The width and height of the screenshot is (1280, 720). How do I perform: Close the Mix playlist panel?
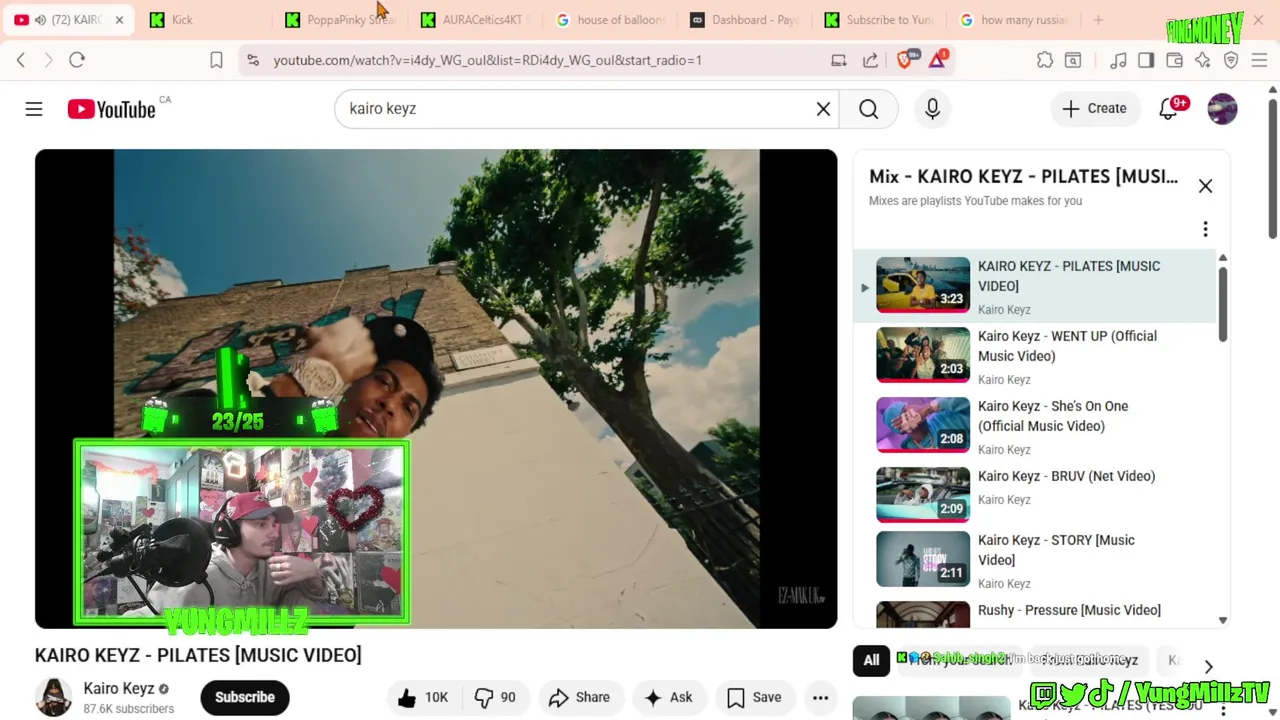[1205, 186]
